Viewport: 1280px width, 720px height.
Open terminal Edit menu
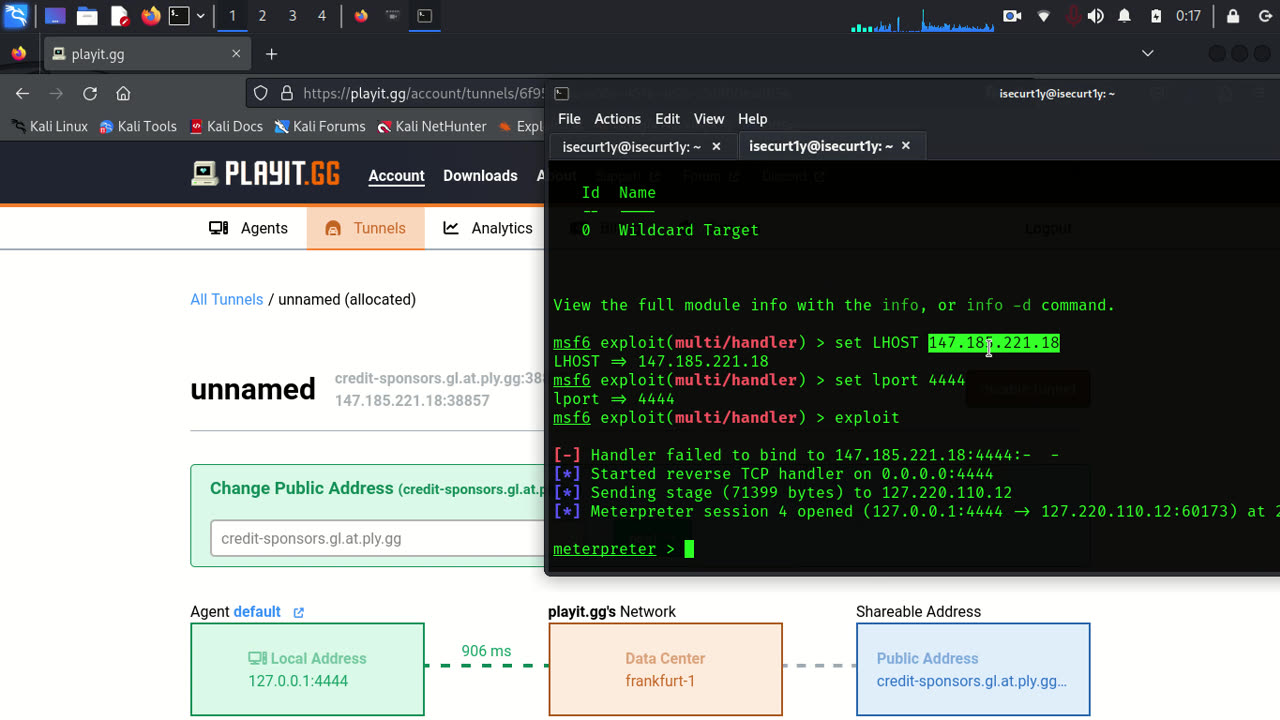[x=667, y=118]
